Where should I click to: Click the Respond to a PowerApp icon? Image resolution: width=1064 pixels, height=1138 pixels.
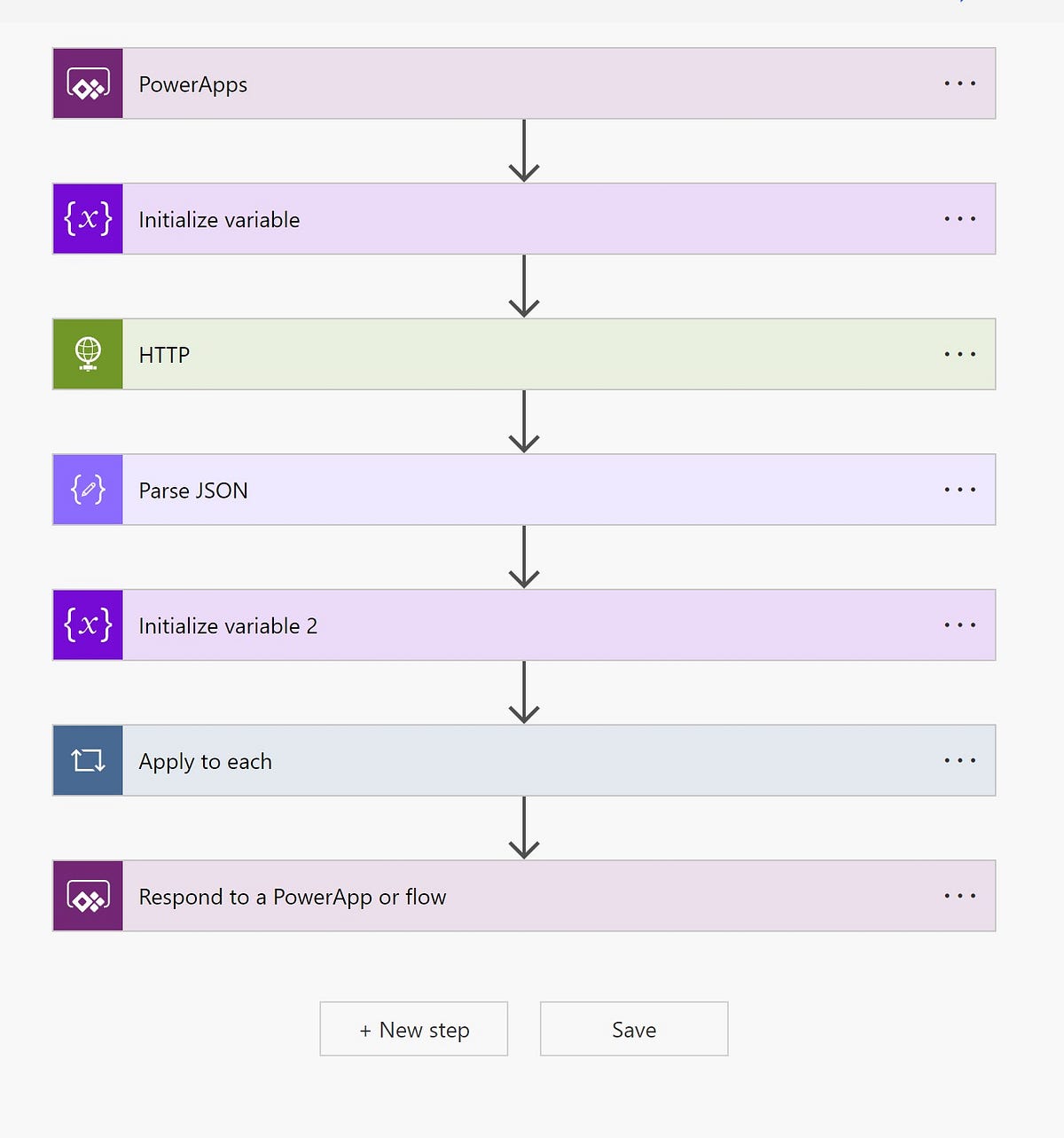87,896
